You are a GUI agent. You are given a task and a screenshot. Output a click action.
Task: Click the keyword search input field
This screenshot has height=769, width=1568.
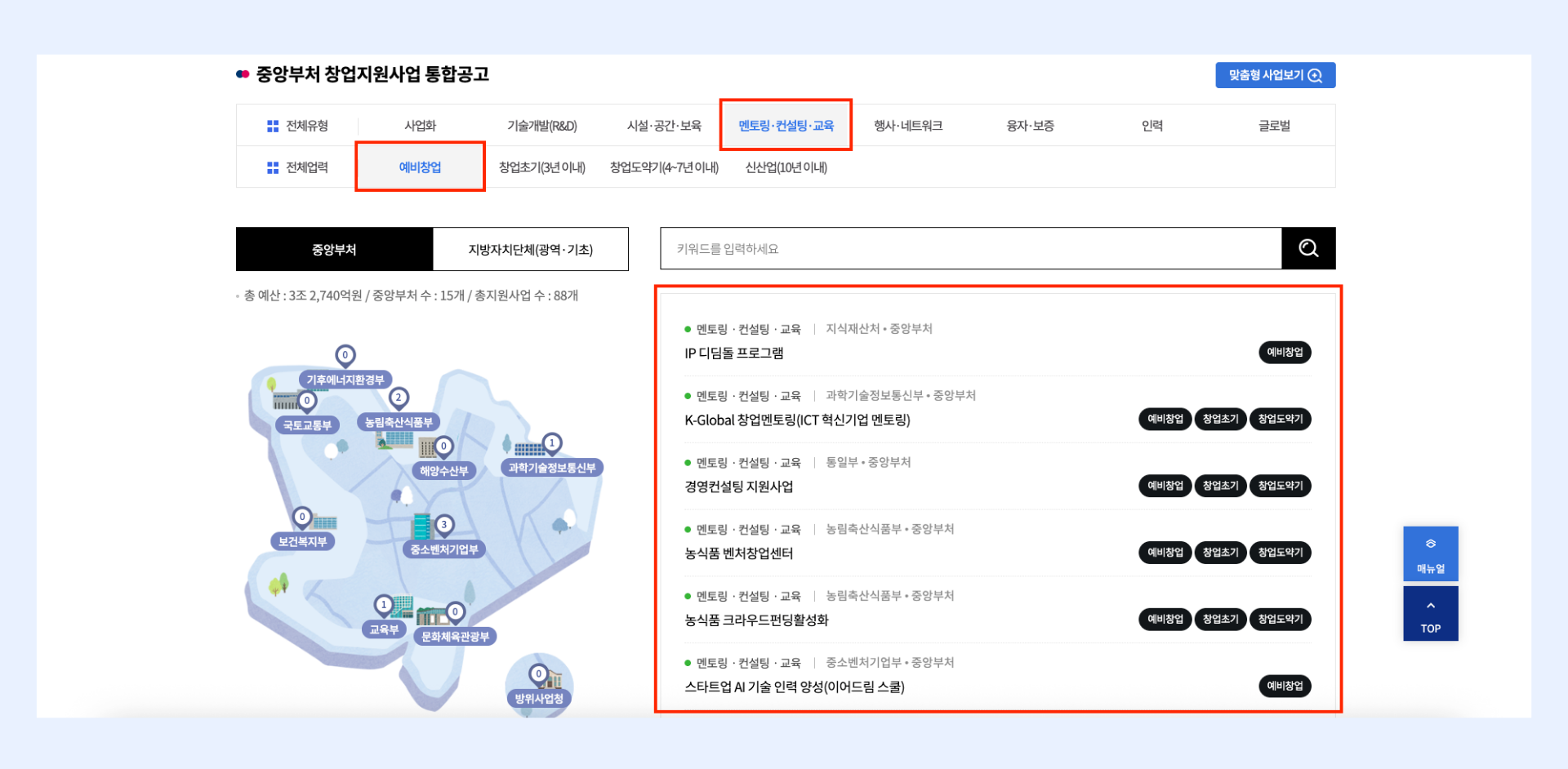pos(970,248)
